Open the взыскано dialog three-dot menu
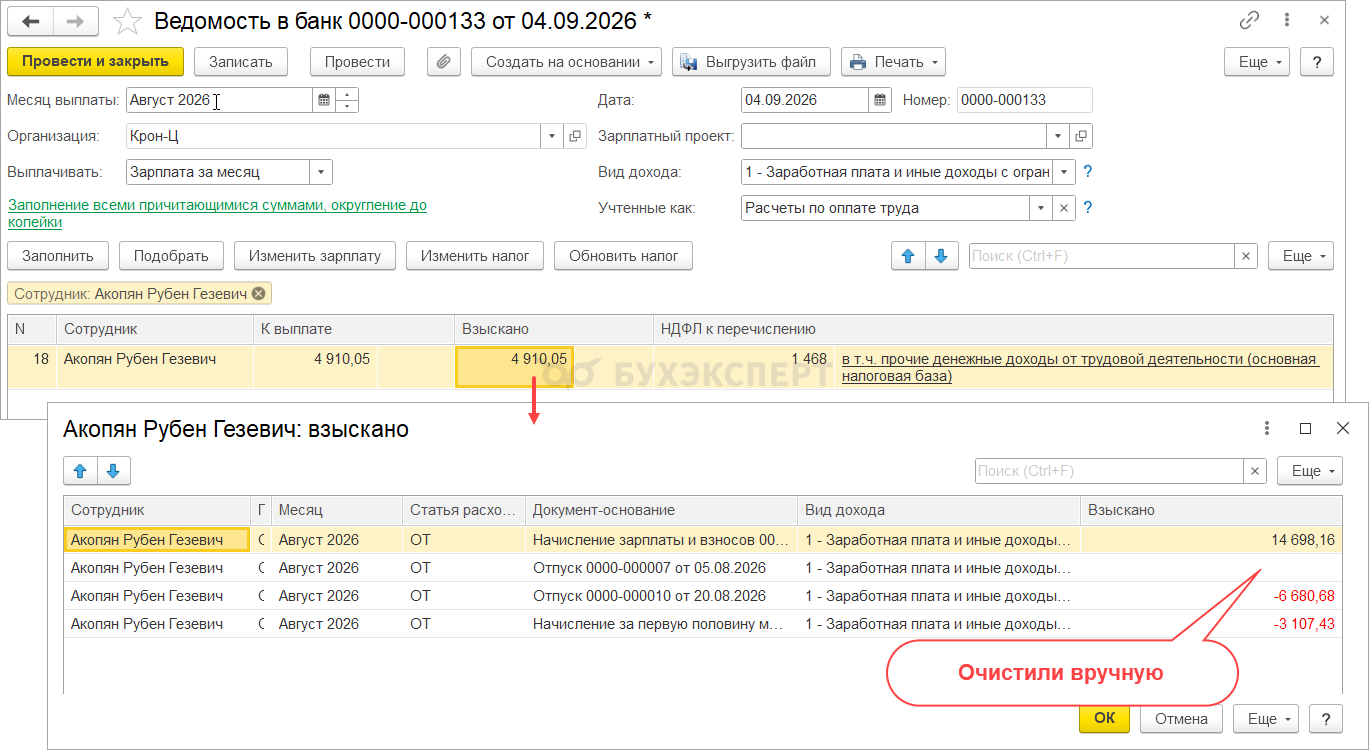 (x=1267, y=428)
